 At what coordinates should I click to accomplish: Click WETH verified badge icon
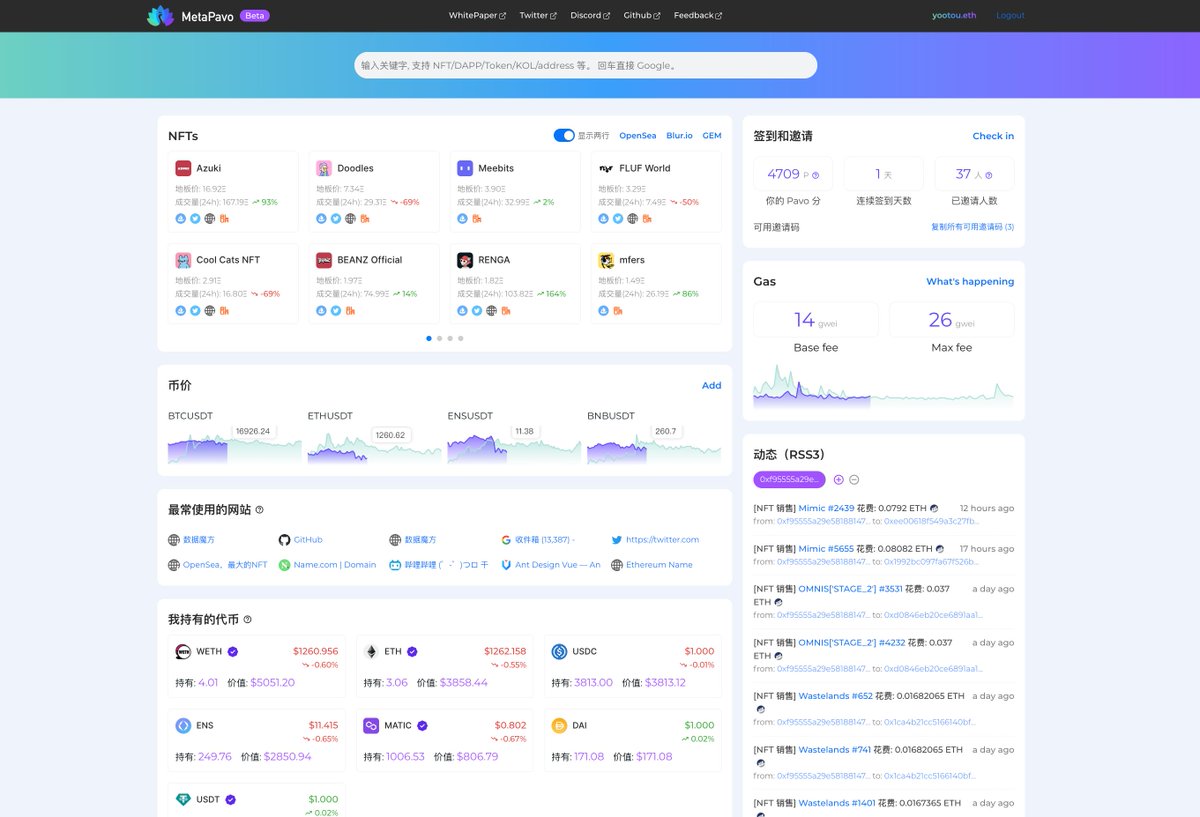click(x=233, y=651)
